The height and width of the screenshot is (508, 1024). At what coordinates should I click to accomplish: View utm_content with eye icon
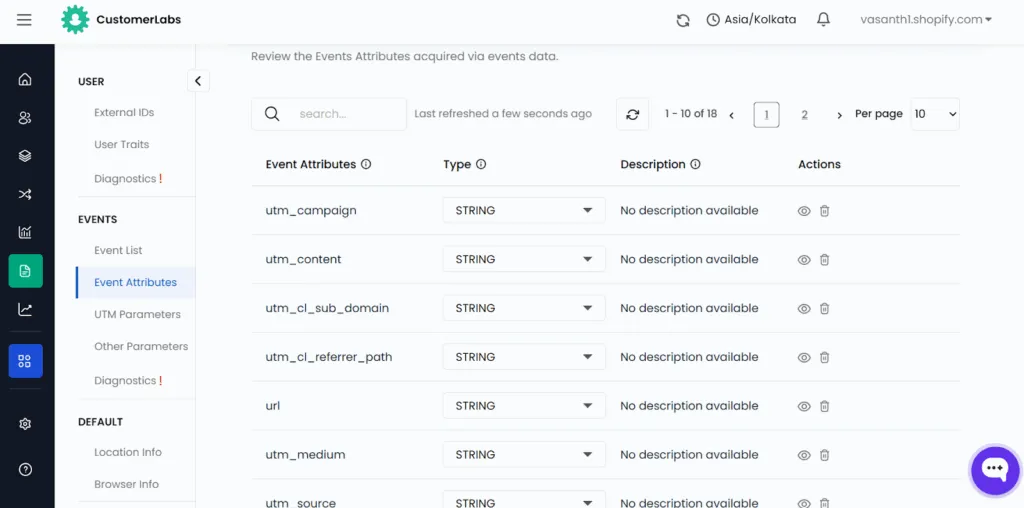(x=804, y=260)
